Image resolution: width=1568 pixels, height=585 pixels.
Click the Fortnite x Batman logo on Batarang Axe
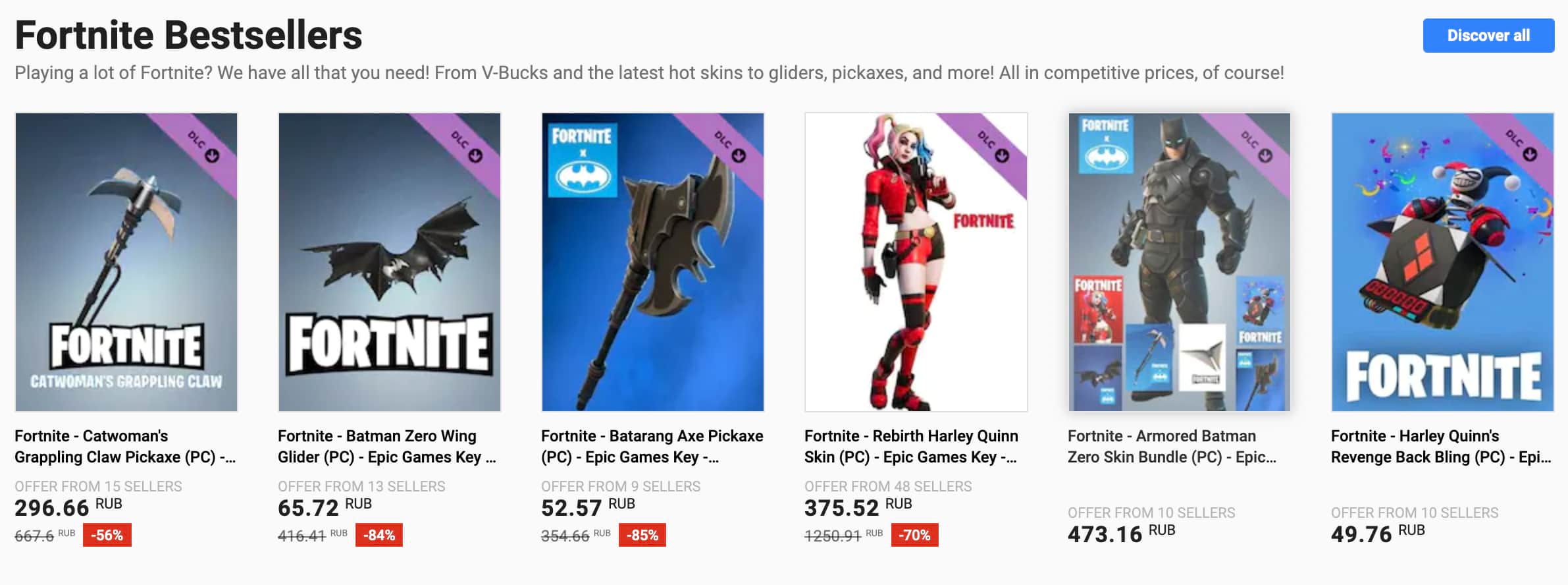[583, 160]
